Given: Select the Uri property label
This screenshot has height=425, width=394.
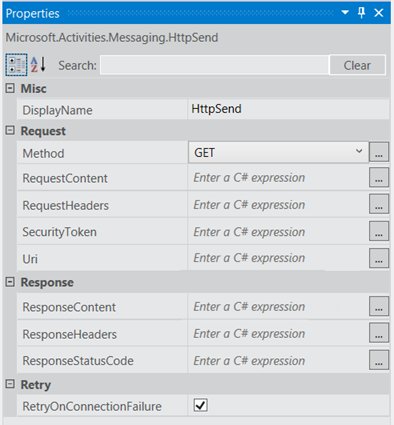Looking at the screenshot, I should point(30,259).
